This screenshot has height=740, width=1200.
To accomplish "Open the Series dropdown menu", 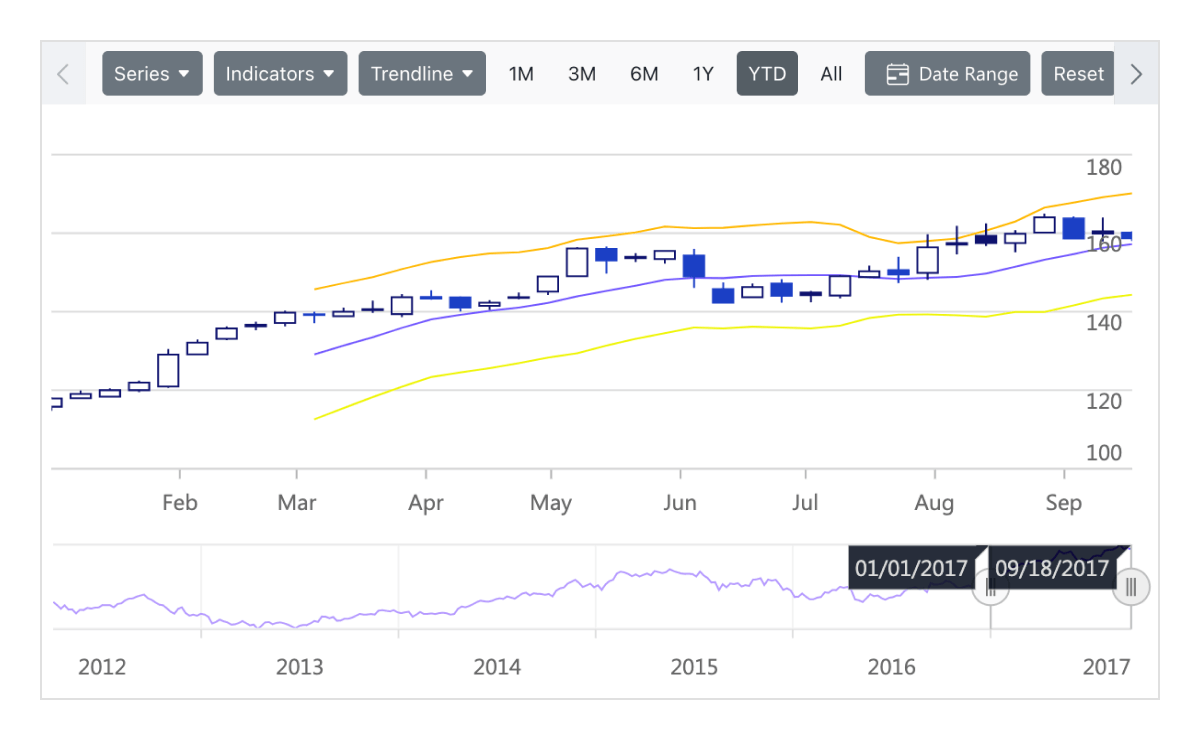I will click(x=152, y=73).
